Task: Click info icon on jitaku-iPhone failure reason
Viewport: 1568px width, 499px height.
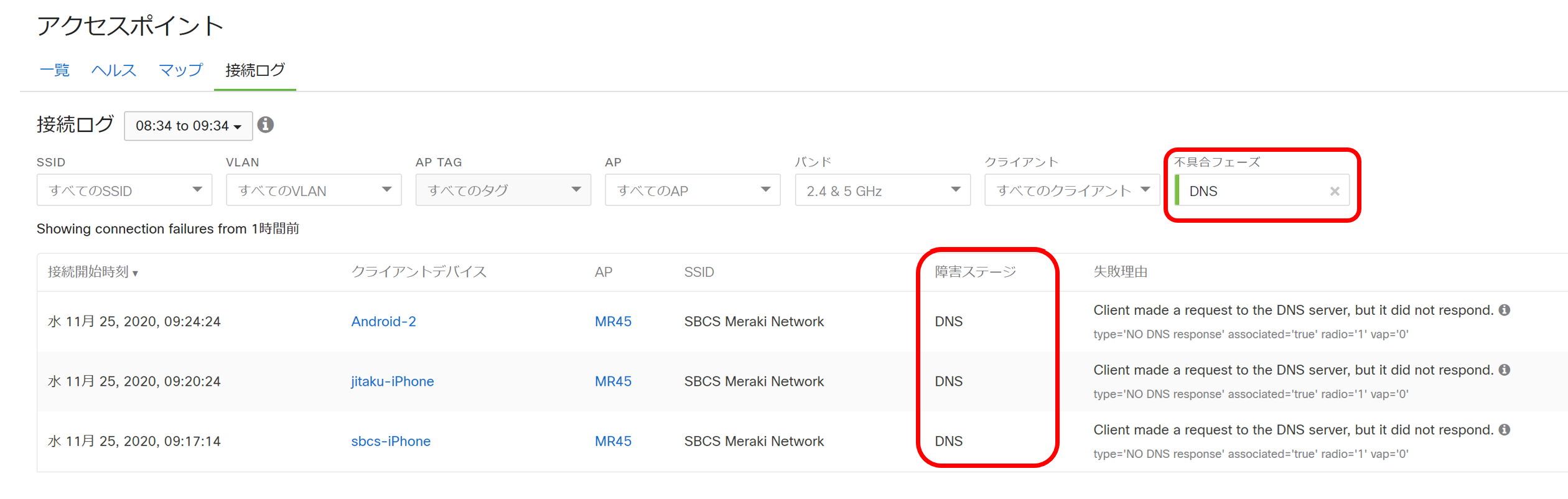Action: (1505, 370)
